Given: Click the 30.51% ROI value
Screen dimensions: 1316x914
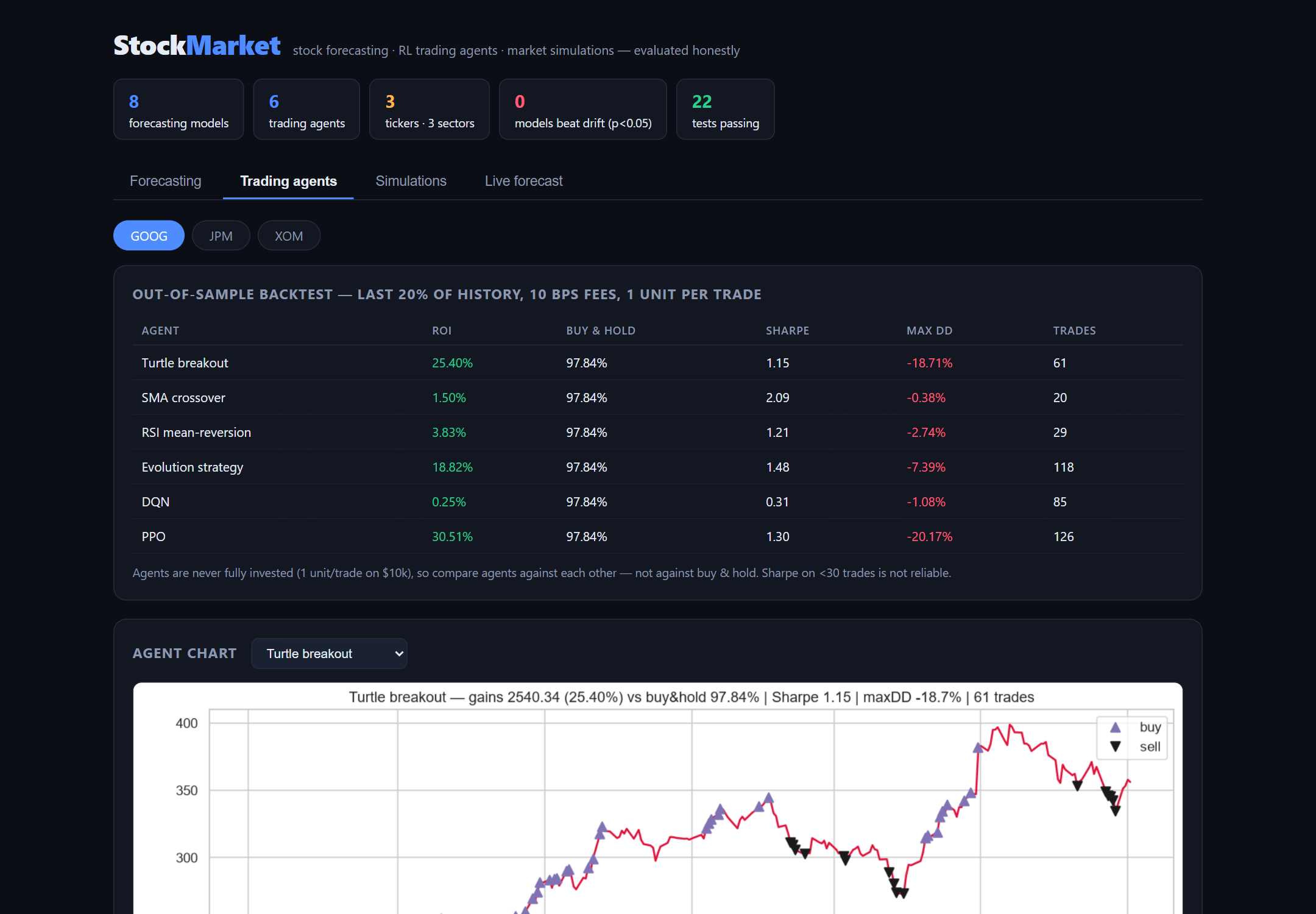Looking at the screenshot, I should (452, 537).
